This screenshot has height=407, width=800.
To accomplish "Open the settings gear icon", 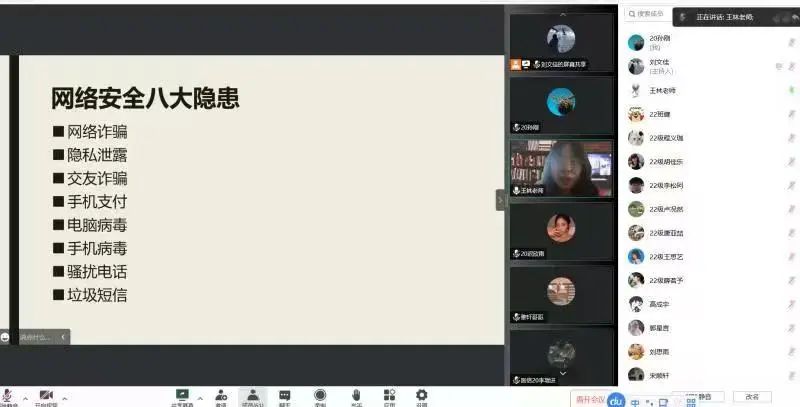I will coord(422,396).
